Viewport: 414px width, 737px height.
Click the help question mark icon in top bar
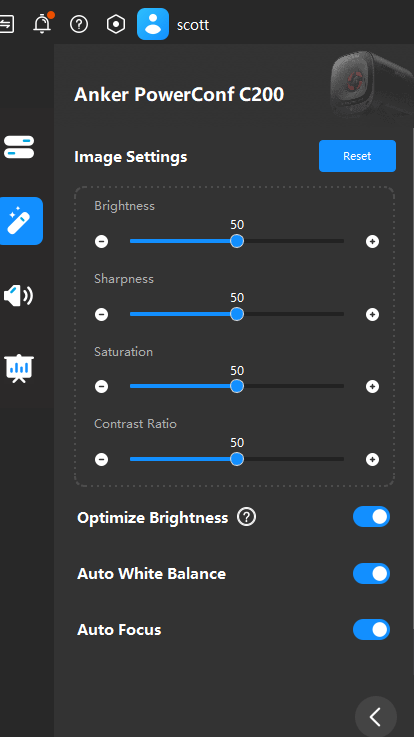79,24
